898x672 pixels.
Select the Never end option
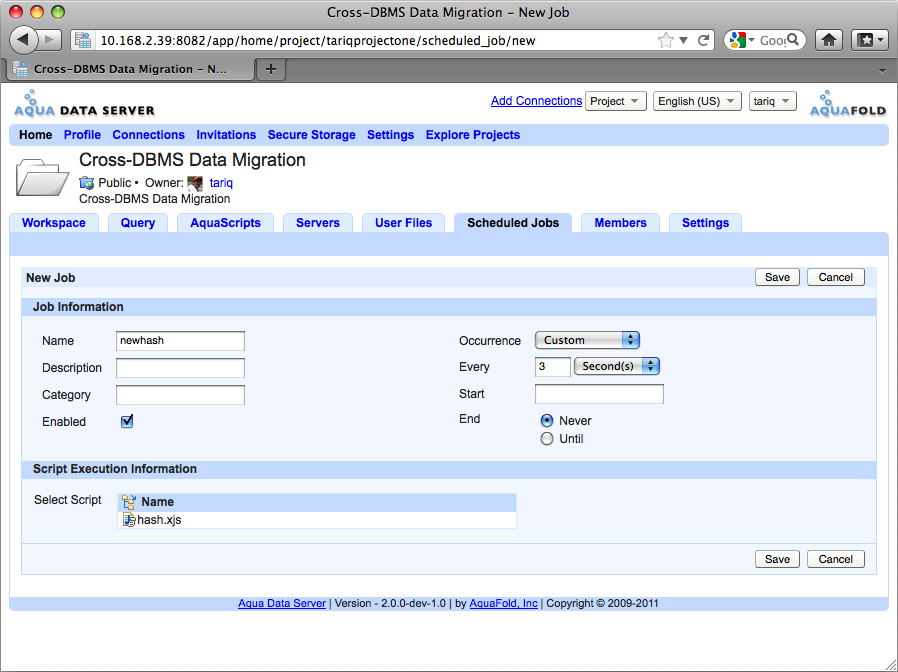[547, 421]
